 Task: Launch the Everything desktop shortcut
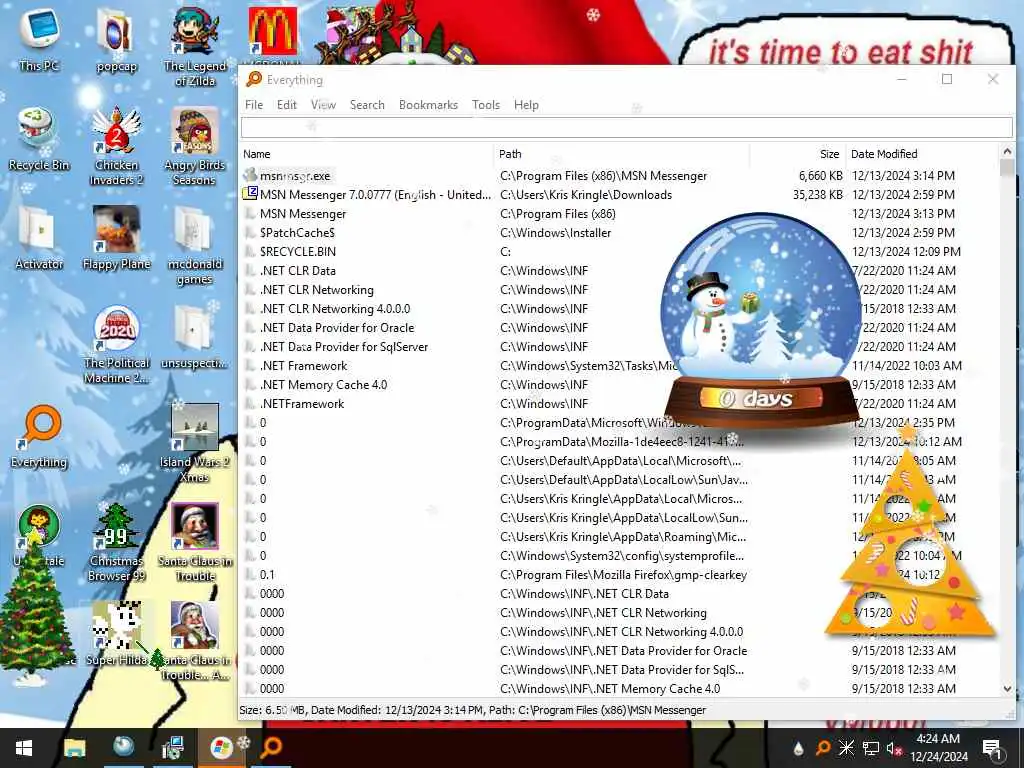[39, 436]
